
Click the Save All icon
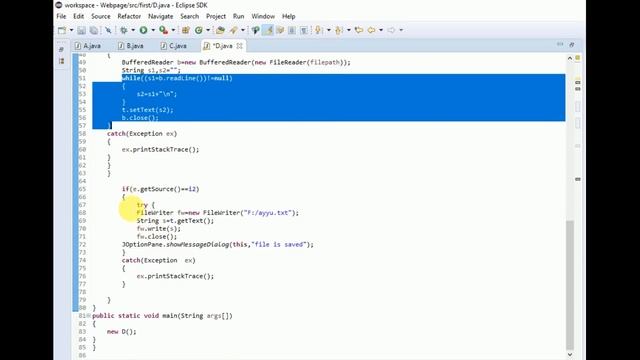click(x=94, y=30)
